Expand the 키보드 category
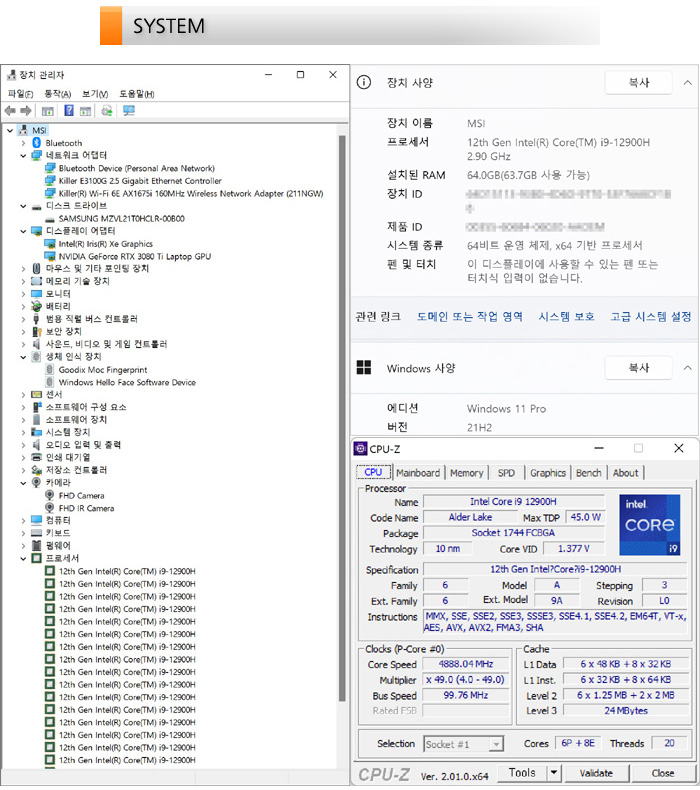This screenshot has width=700, height=790. click(23, 534)
